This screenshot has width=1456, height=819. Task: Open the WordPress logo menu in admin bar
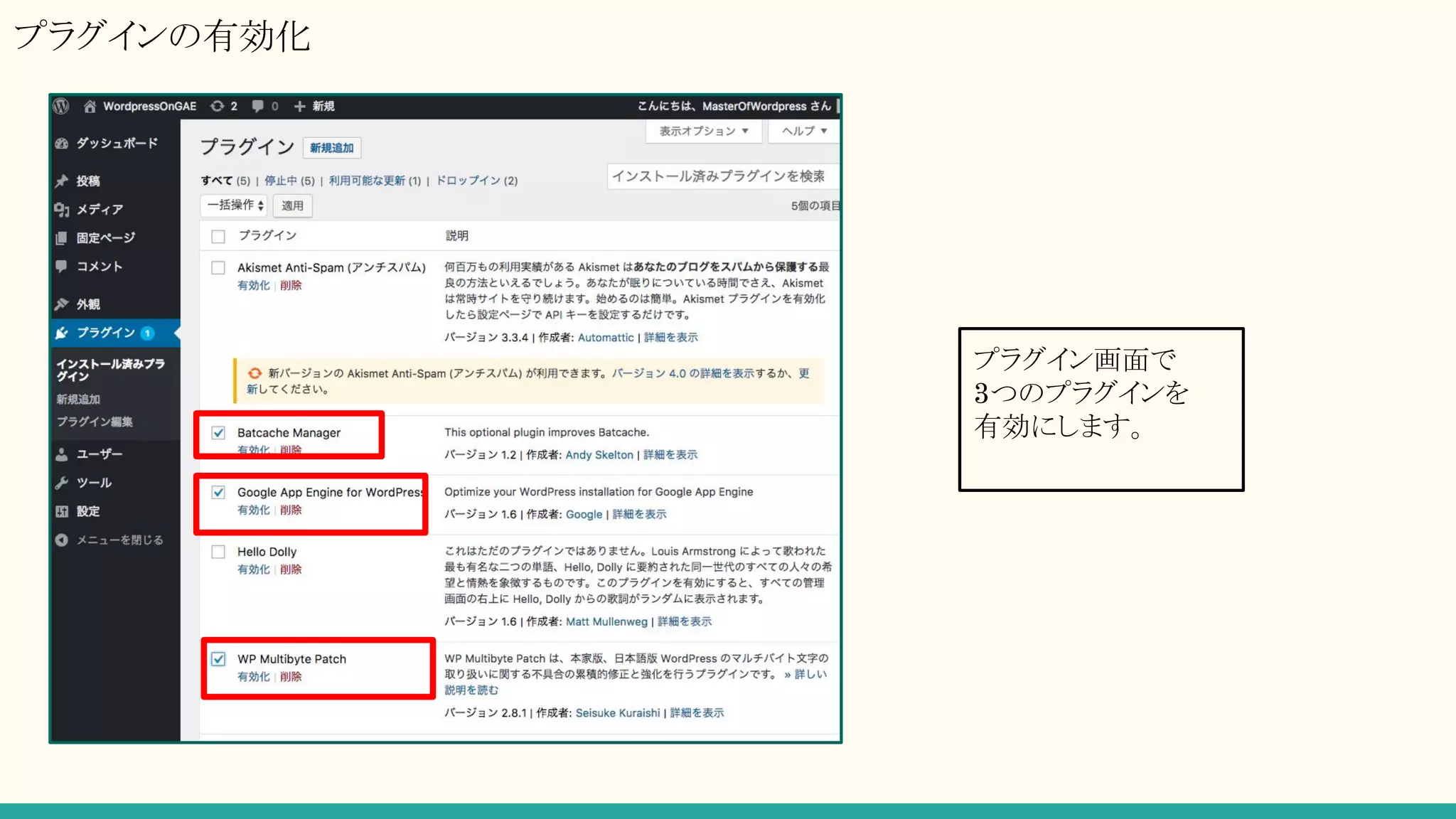pyautogui.click(x=61, y=107)
